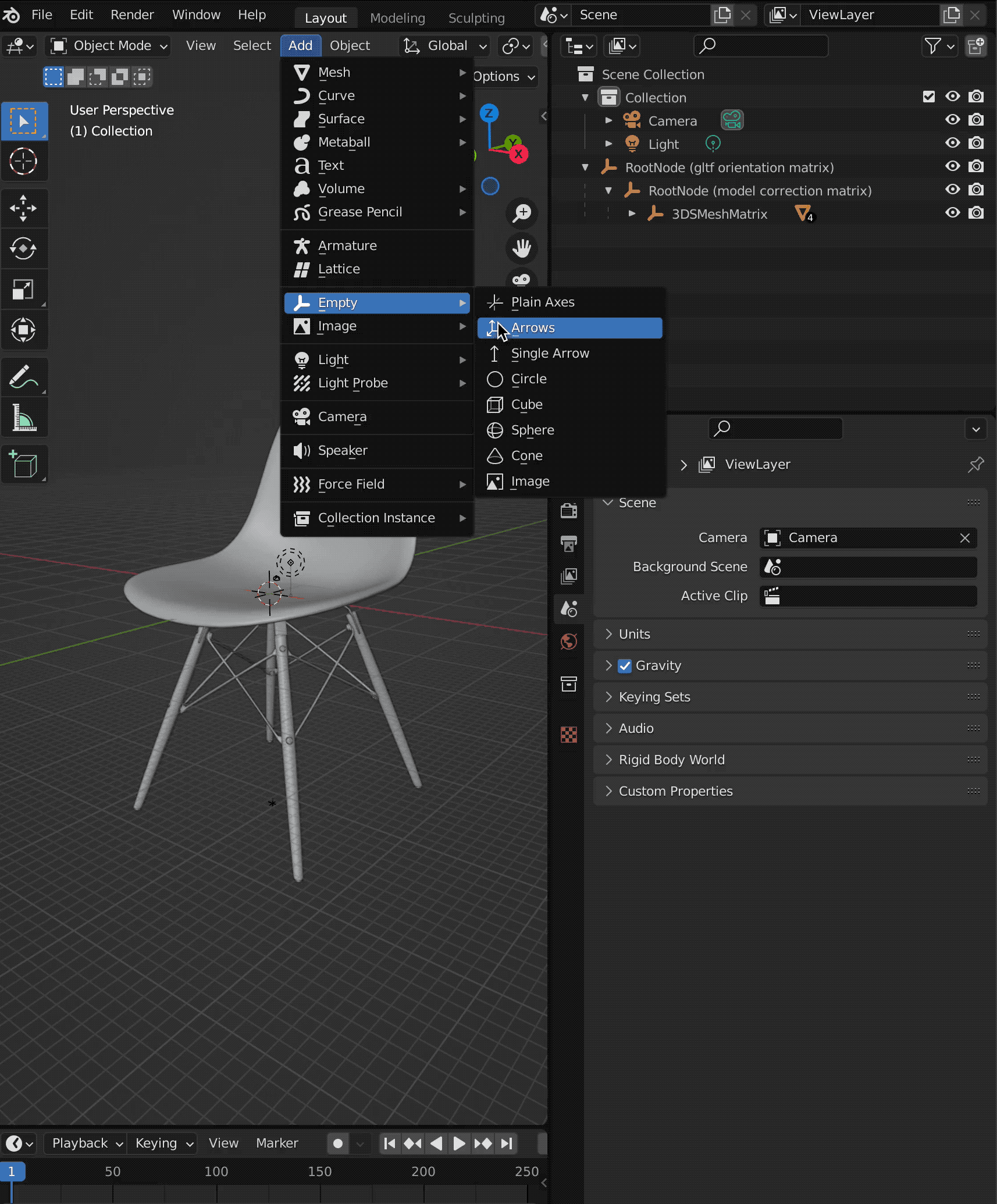This screenshot has height=1204, width=997.
Task: Open the Mesh submenu
Action: (x=377, y=73)
